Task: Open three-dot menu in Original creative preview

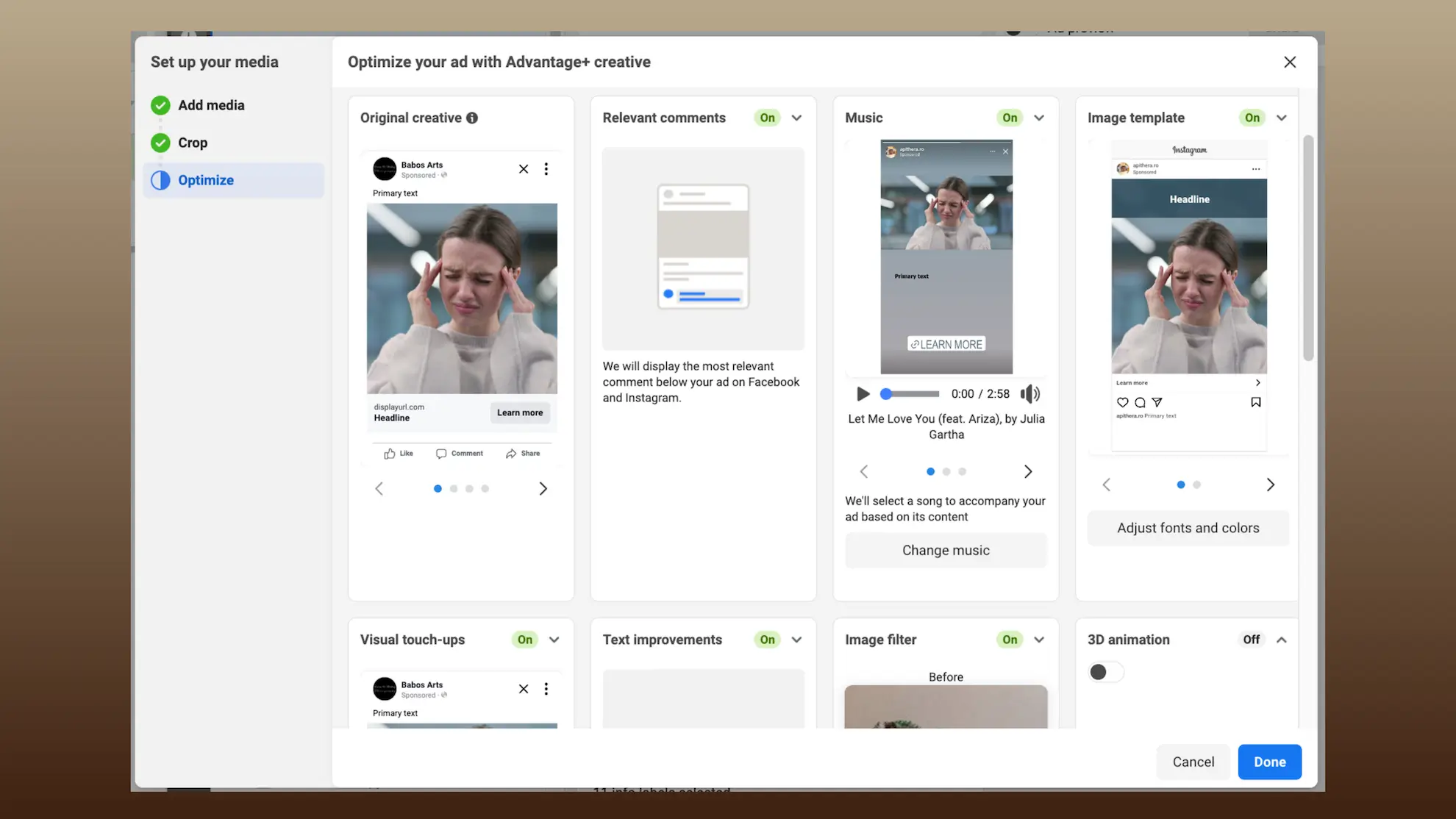Action: point(546,169)
